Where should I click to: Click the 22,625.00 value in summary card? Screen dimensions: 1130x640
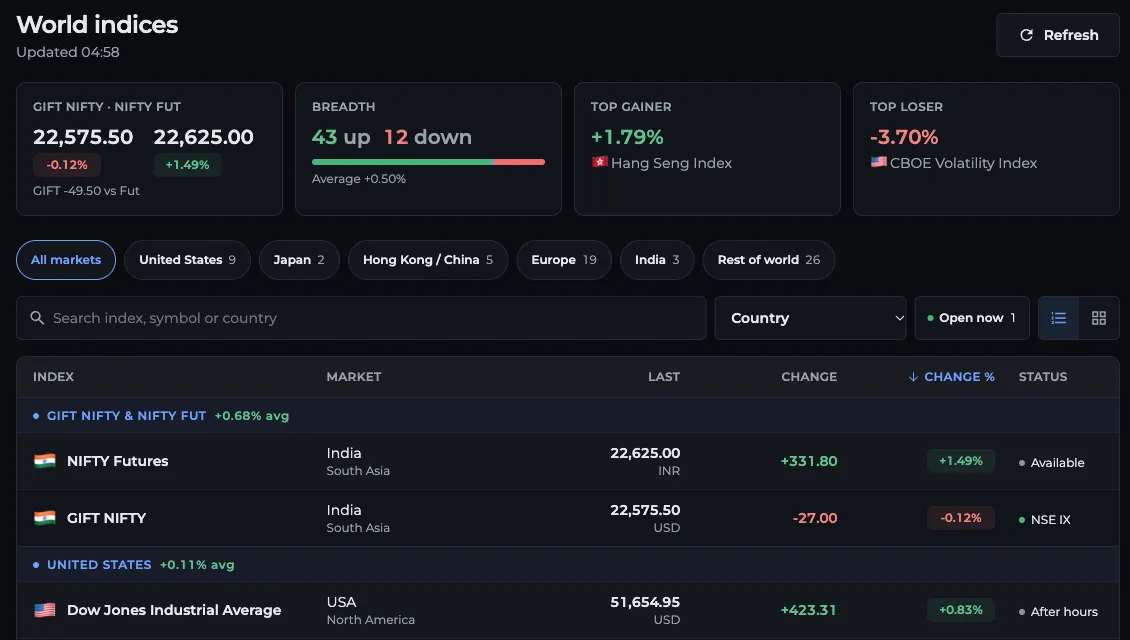tap(203, 137)
